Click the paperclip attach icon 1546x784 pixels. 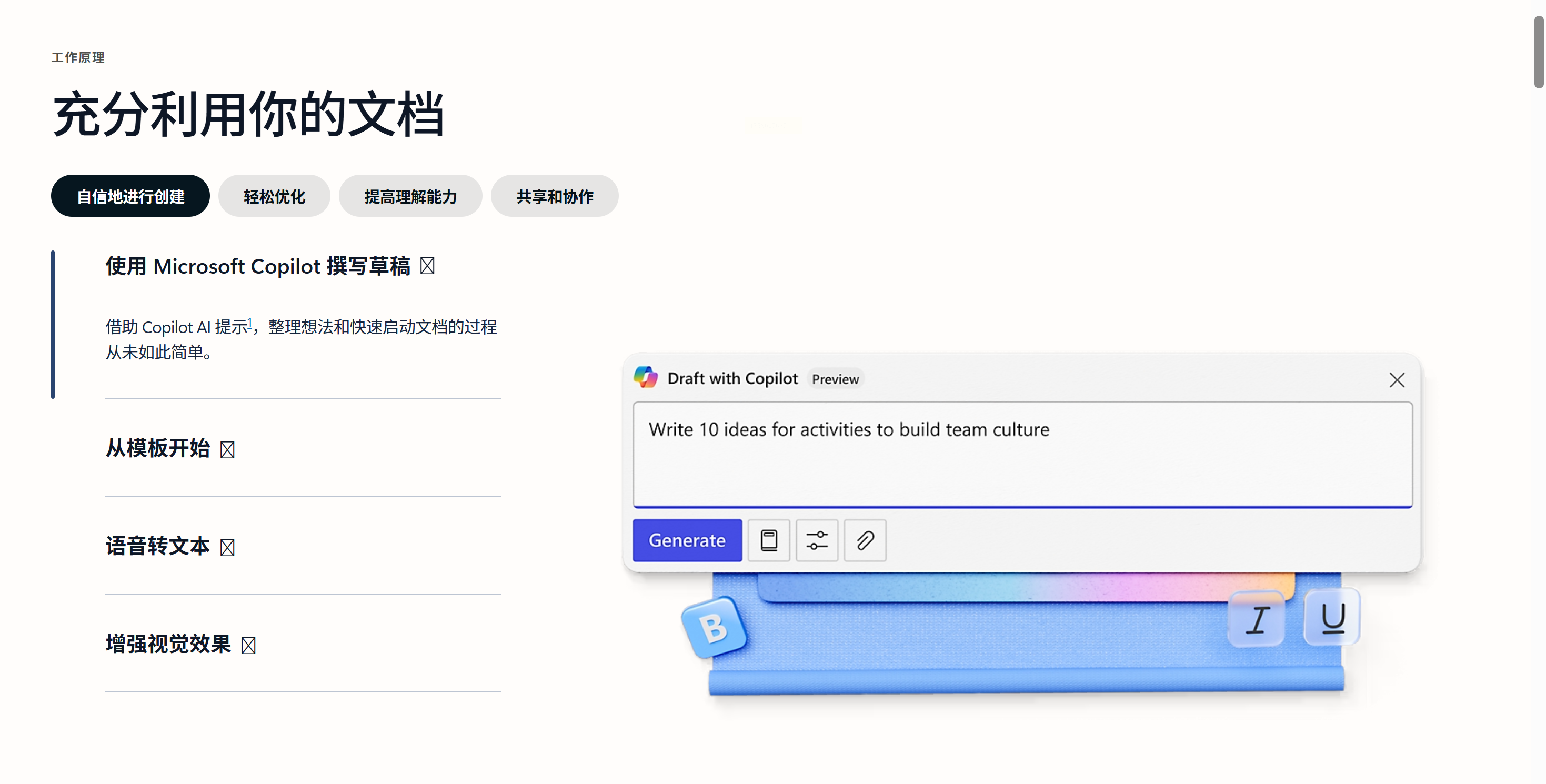coord(865,540)
